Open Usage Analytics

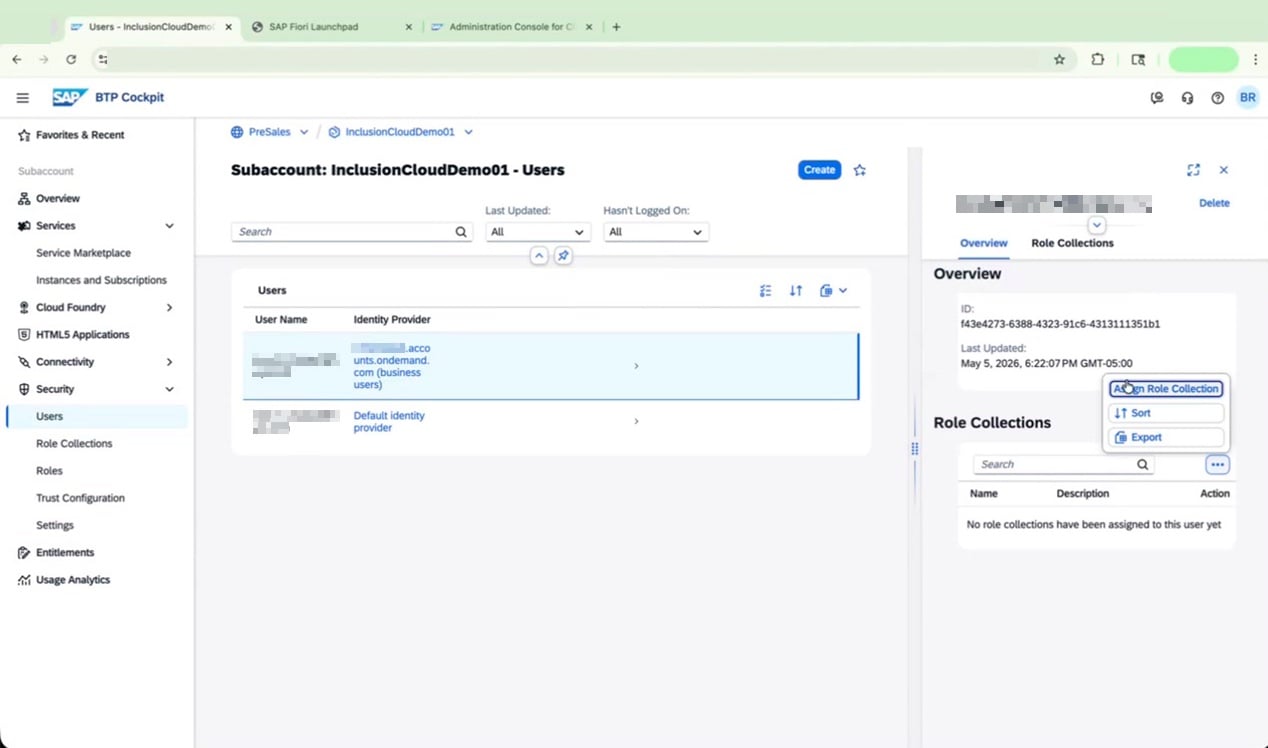[x=73, y=580]
